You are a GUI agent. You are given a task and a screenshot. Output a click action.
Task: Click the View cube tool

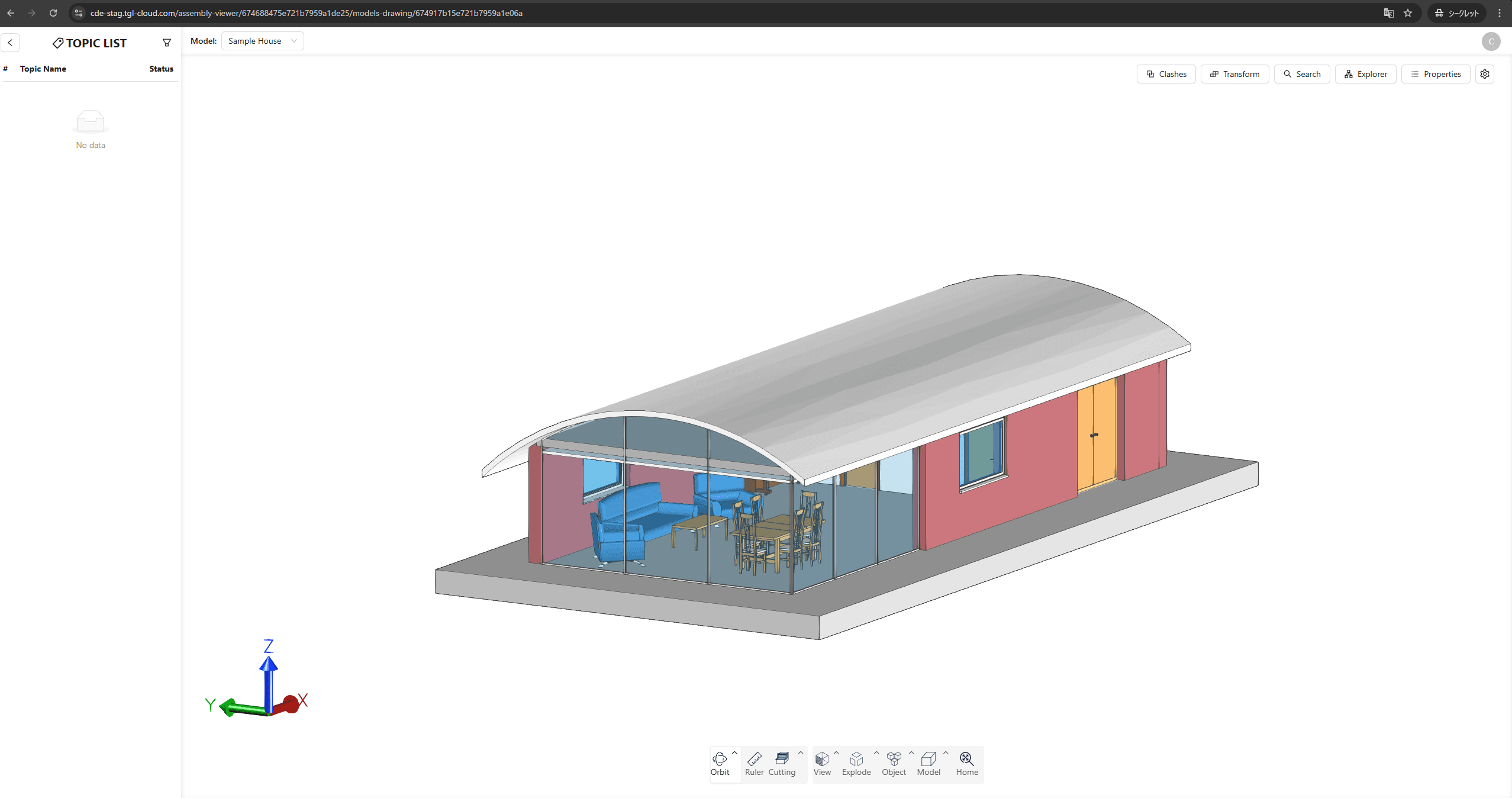(822, 764)
